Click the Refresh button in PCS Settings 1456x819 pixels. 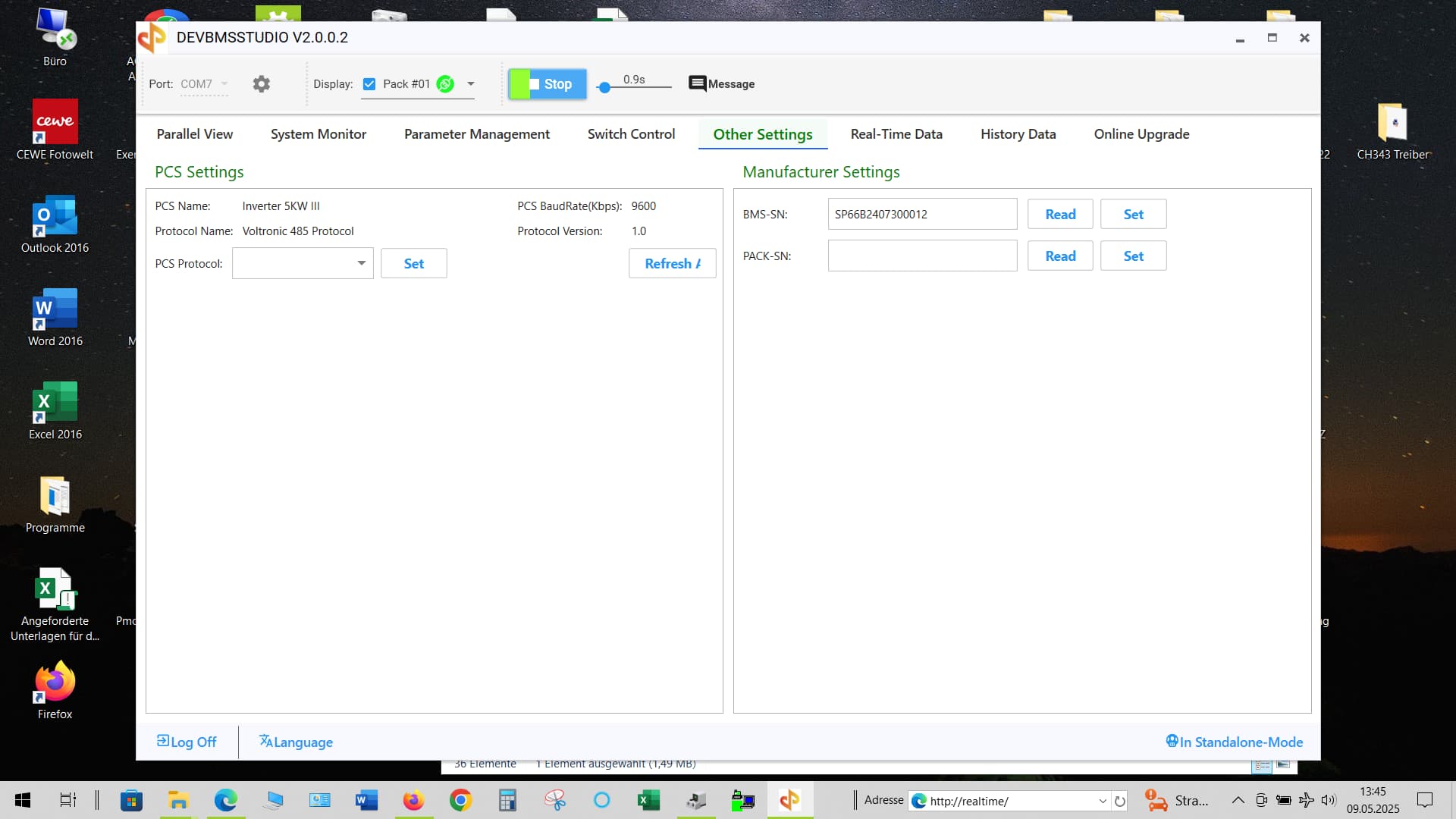(672, 263)
